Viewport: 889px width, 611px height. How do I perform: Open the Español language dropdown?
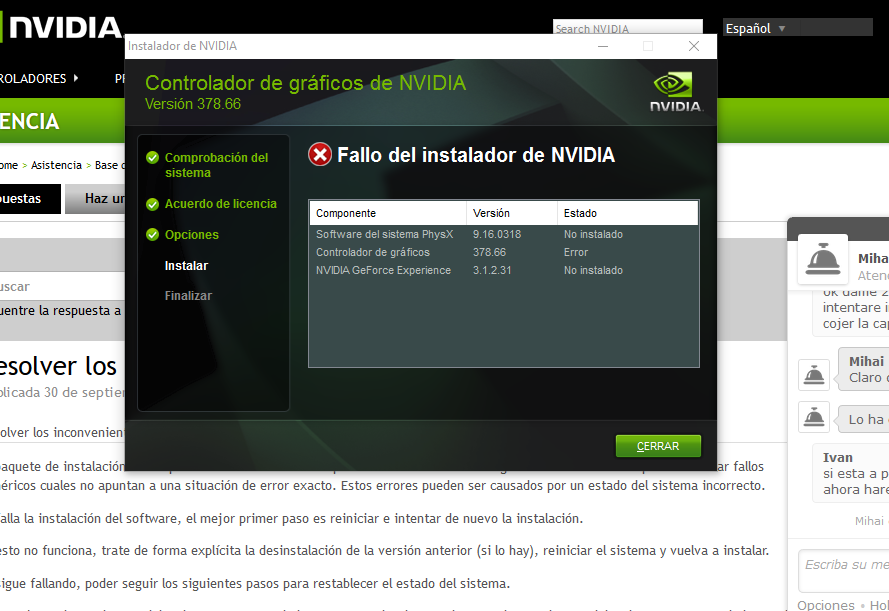797,28
